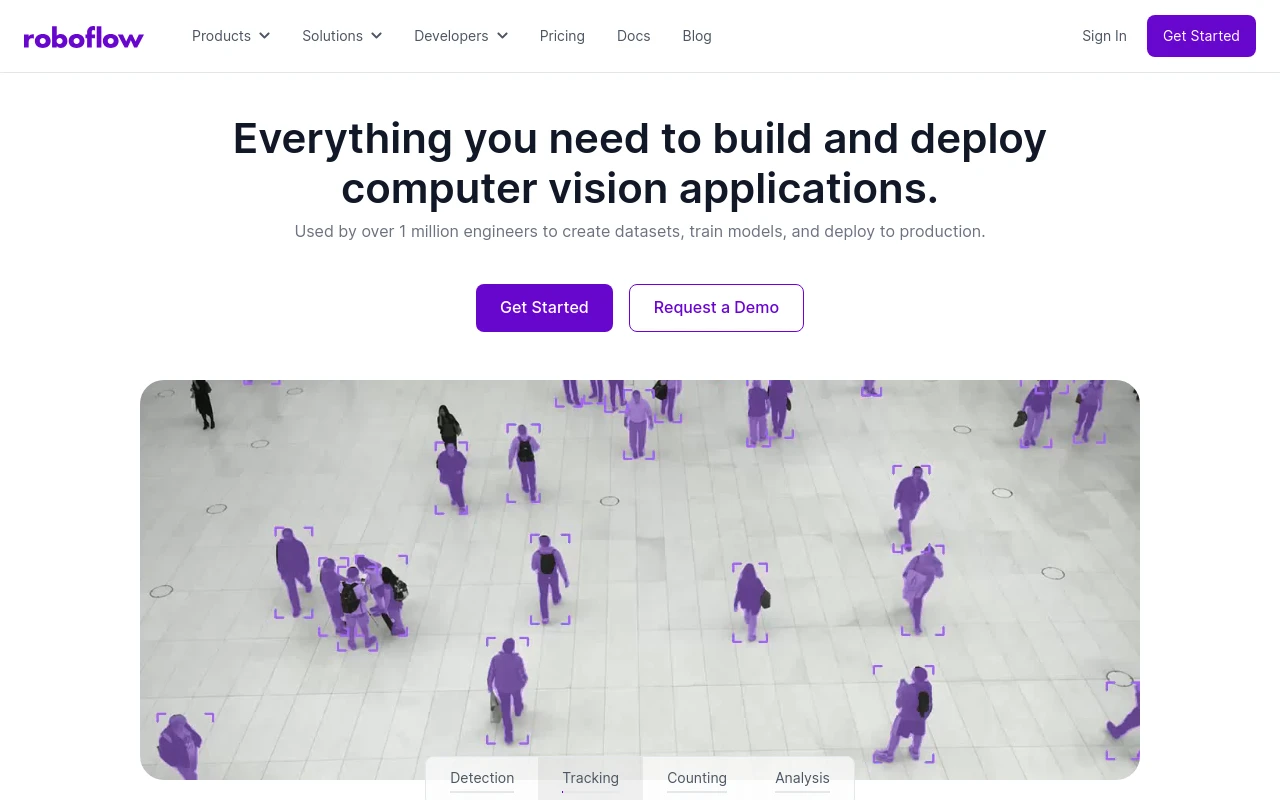Click the subtitle about 1 million engineers

click(640, 231)
